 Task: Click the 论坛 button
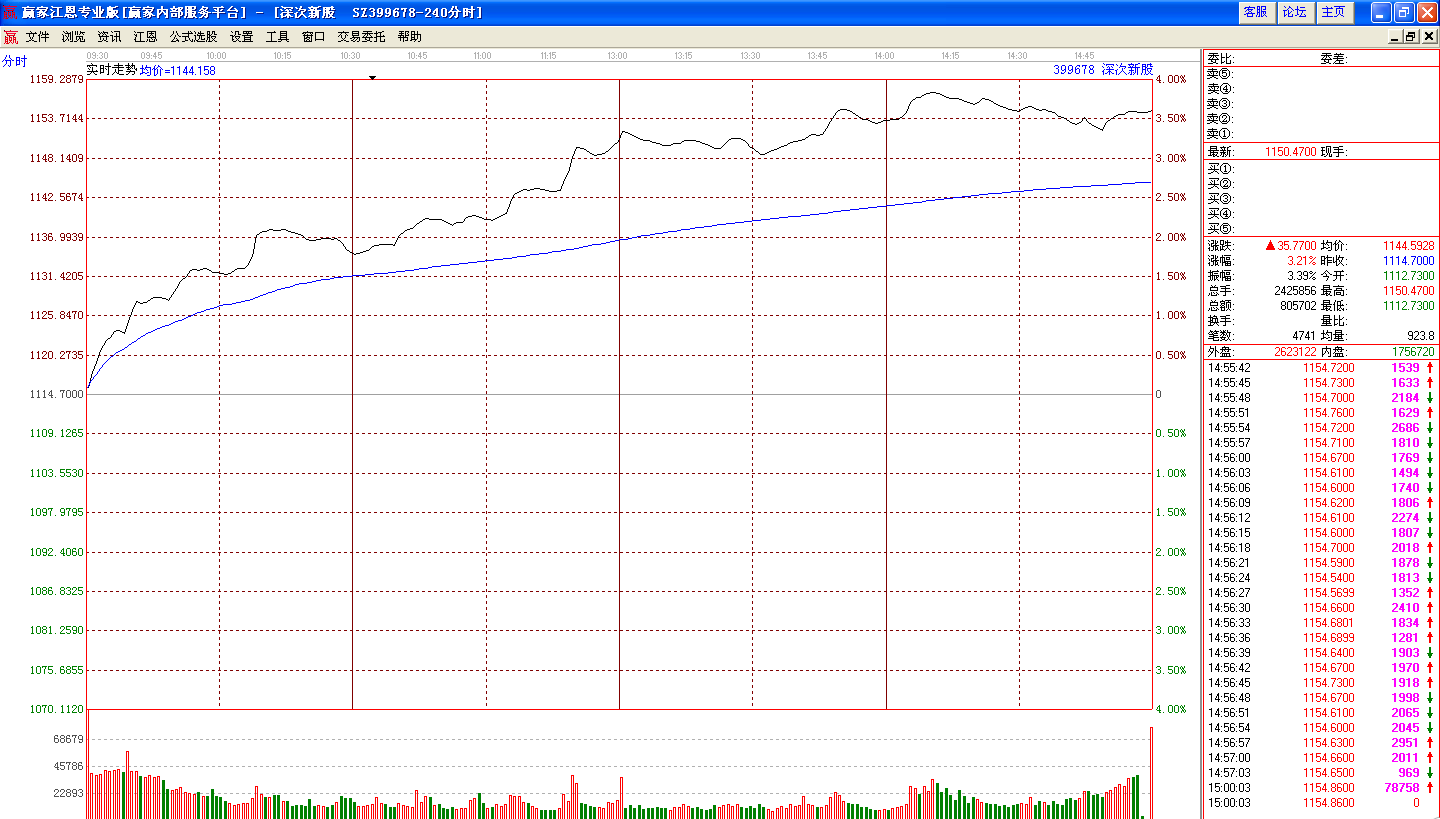click(1294, 12)
